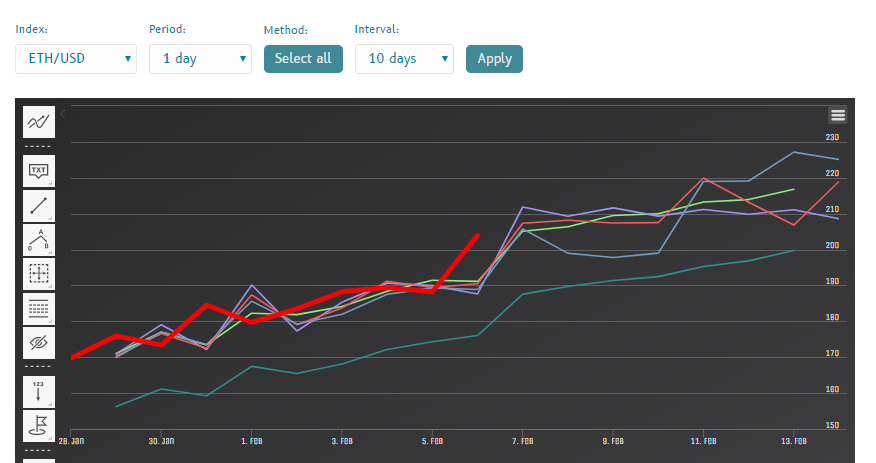The height and width of the screenshot is (463, 876).
Task: Click the 11. Feb date axis label
Action: click(x=703, y=441)
